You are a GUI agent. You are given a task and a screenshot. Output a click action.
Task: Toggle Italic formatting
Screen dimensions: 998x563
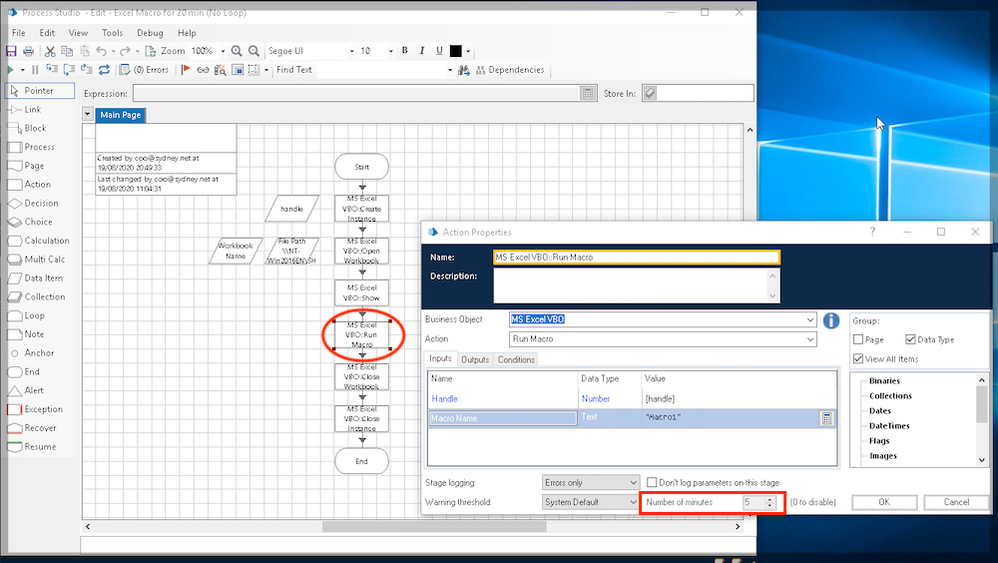[x=421, y=50]
